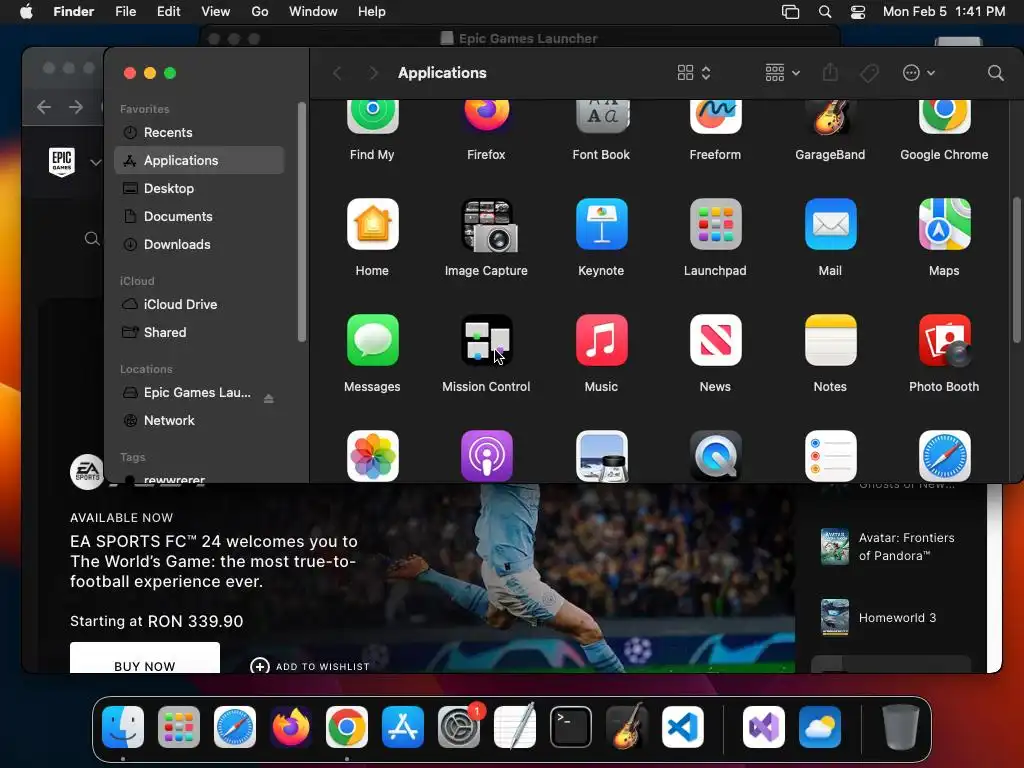Open Recents in Finder sidebar
The width and height of the screenshot is (1024, 768).
(x=199, y=133)
